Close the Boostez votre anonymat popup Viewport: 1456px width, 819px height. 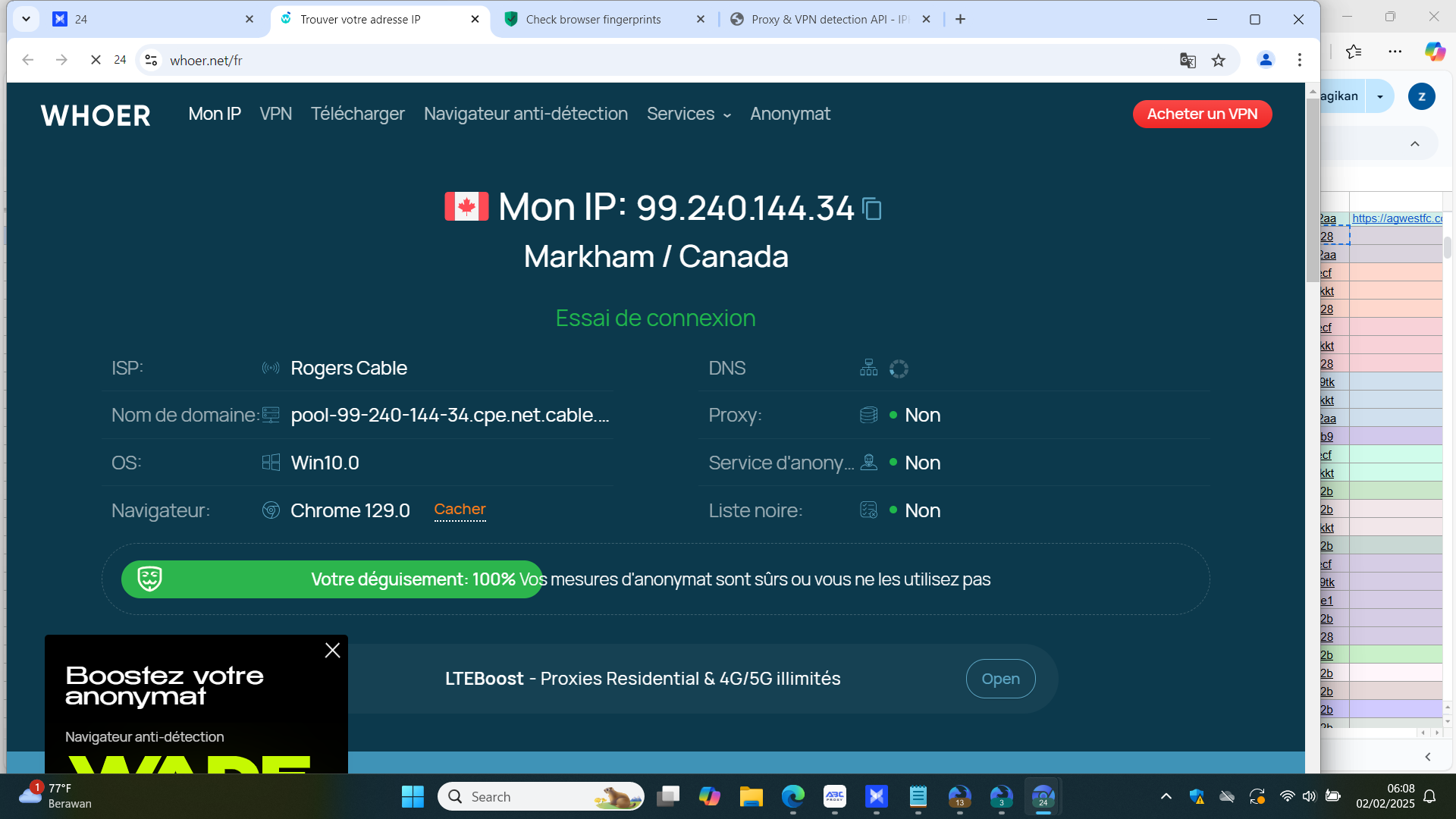coord(332,651)
